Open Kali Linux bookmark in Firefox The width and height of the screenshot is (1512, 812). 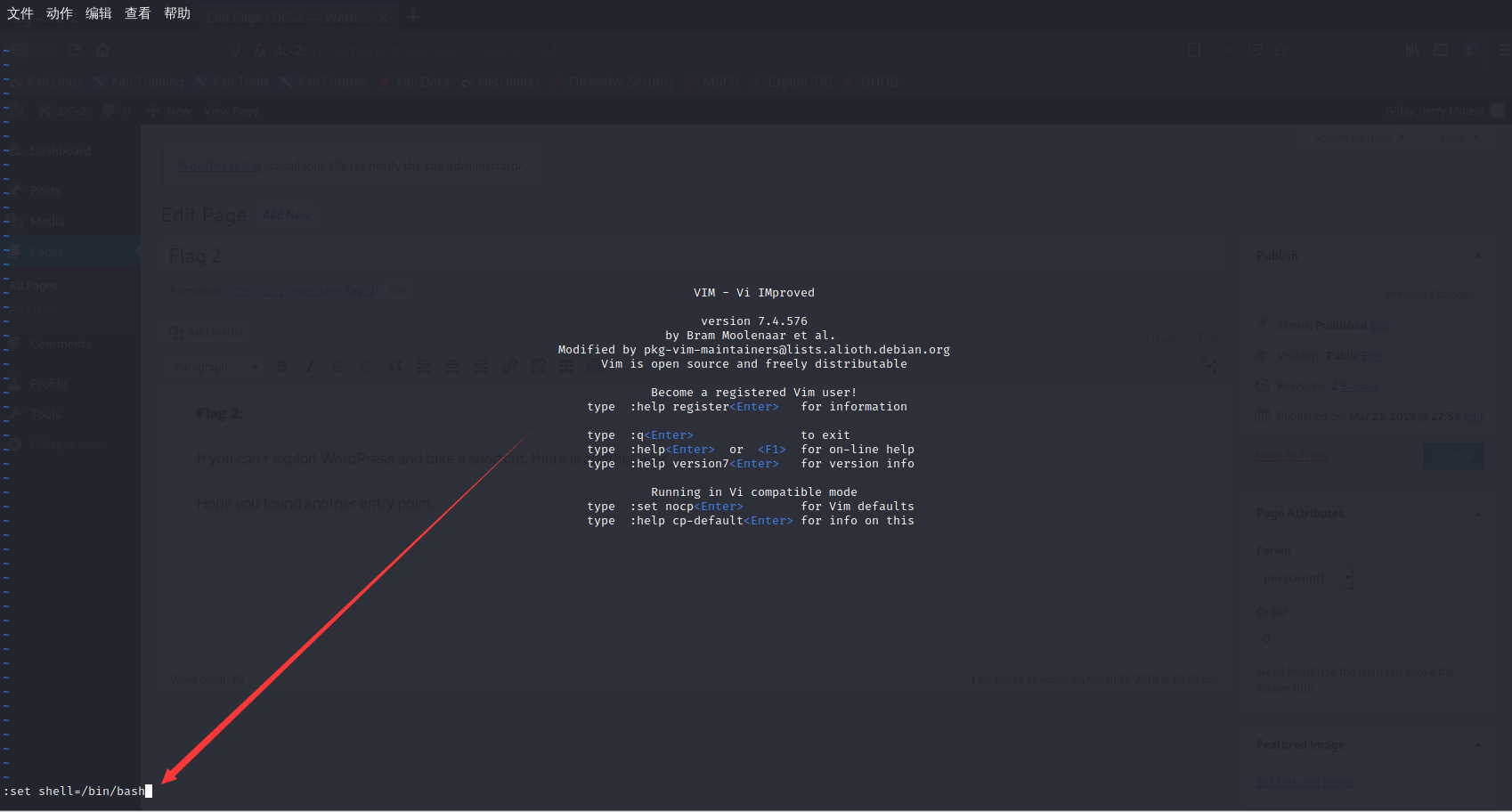[46, 82]
